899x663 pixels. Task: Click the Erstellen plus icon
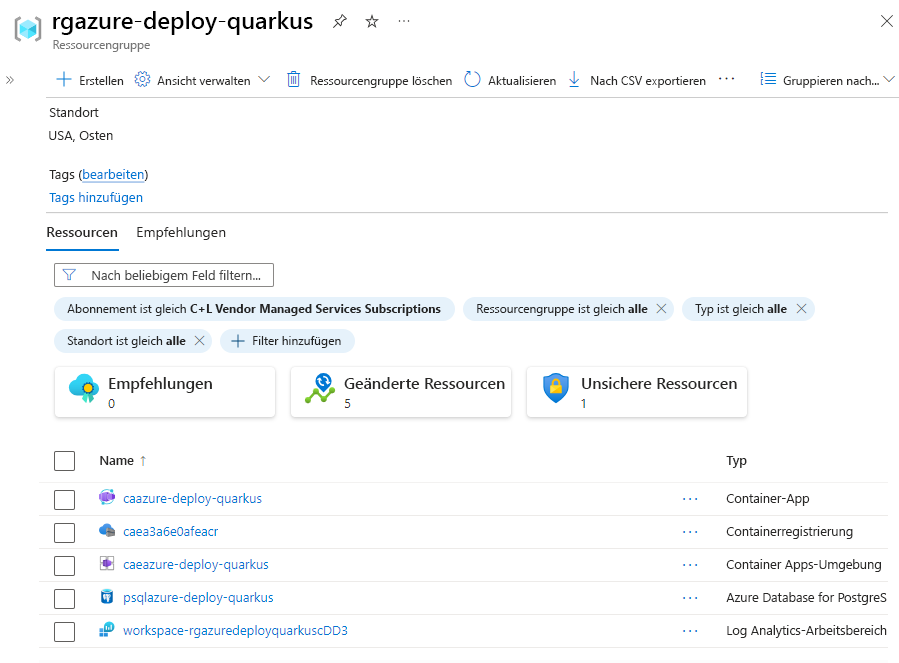click(64, 80)
